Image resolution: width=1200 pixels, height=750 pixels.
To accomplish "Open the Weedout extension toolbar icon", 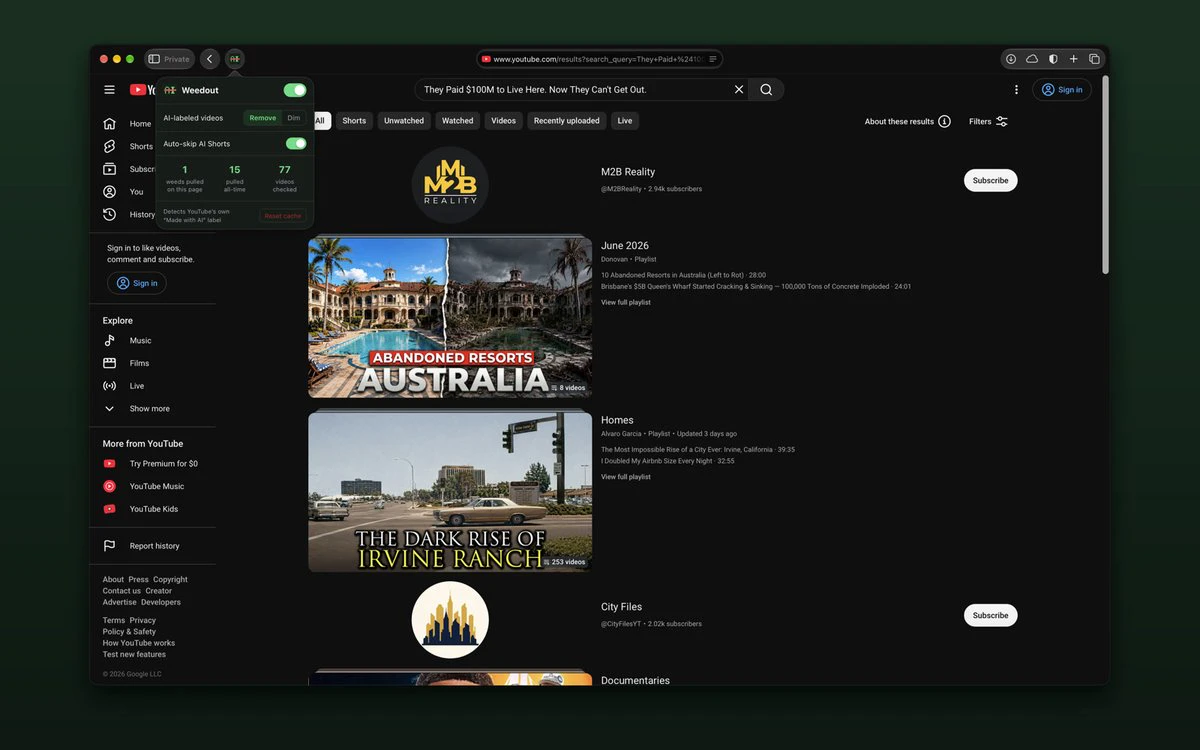I will 234,59.
